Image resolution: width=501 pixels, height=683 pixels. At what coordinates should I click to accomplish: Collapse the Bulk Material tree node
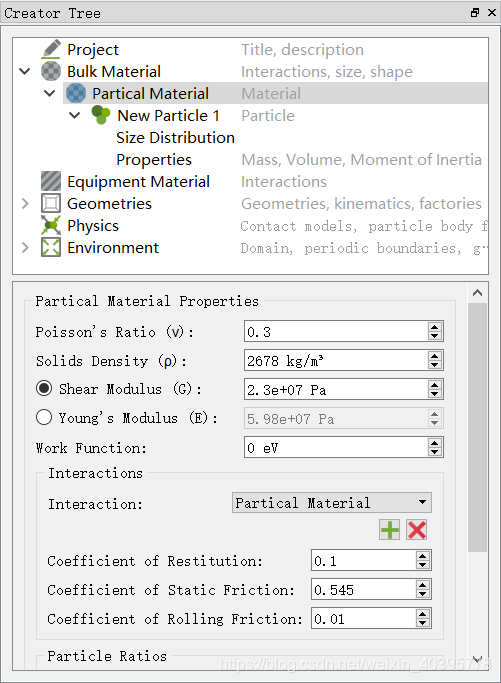pyautogui.click(x=25, y=71)
